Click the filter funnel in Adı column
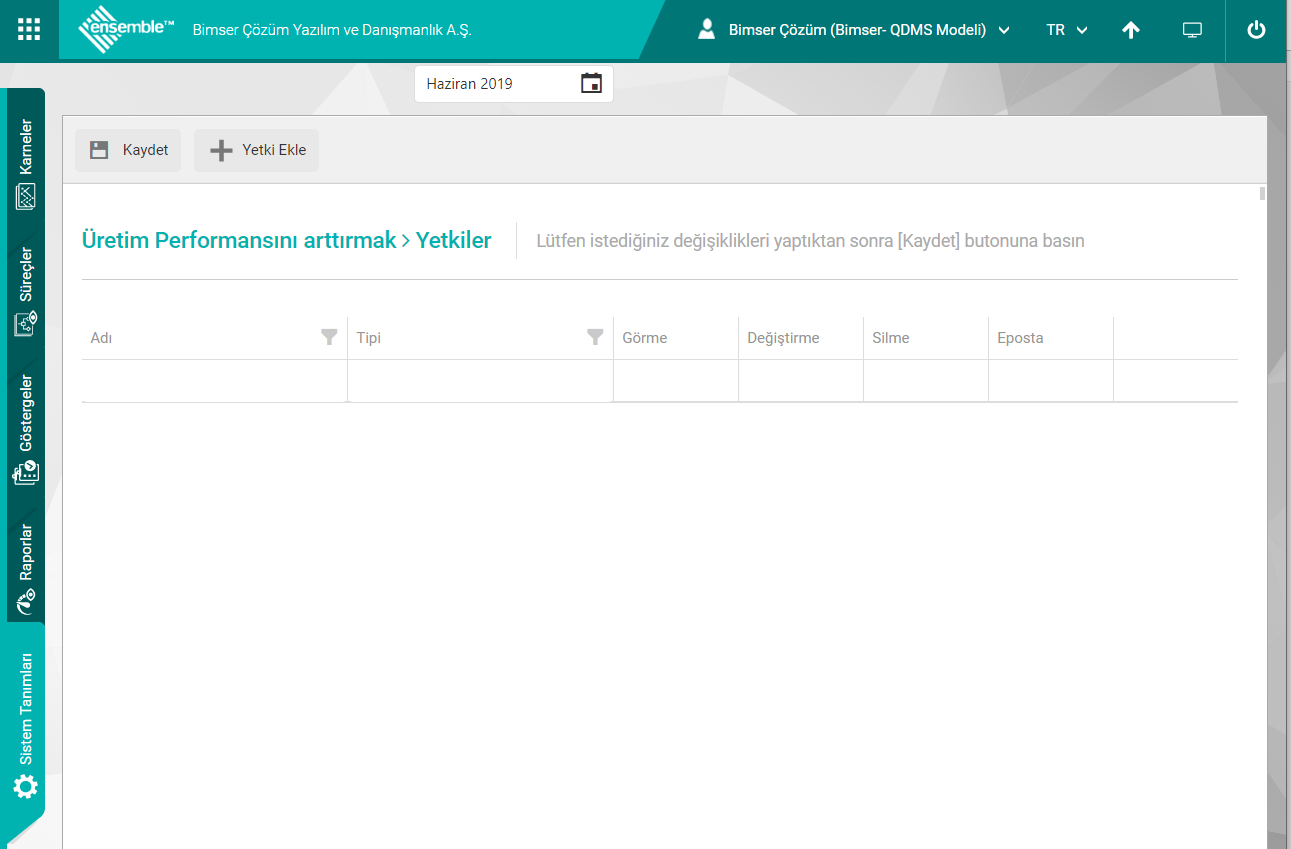The width and height of the screenshot is (1291, 849). [x=329, y=338]
